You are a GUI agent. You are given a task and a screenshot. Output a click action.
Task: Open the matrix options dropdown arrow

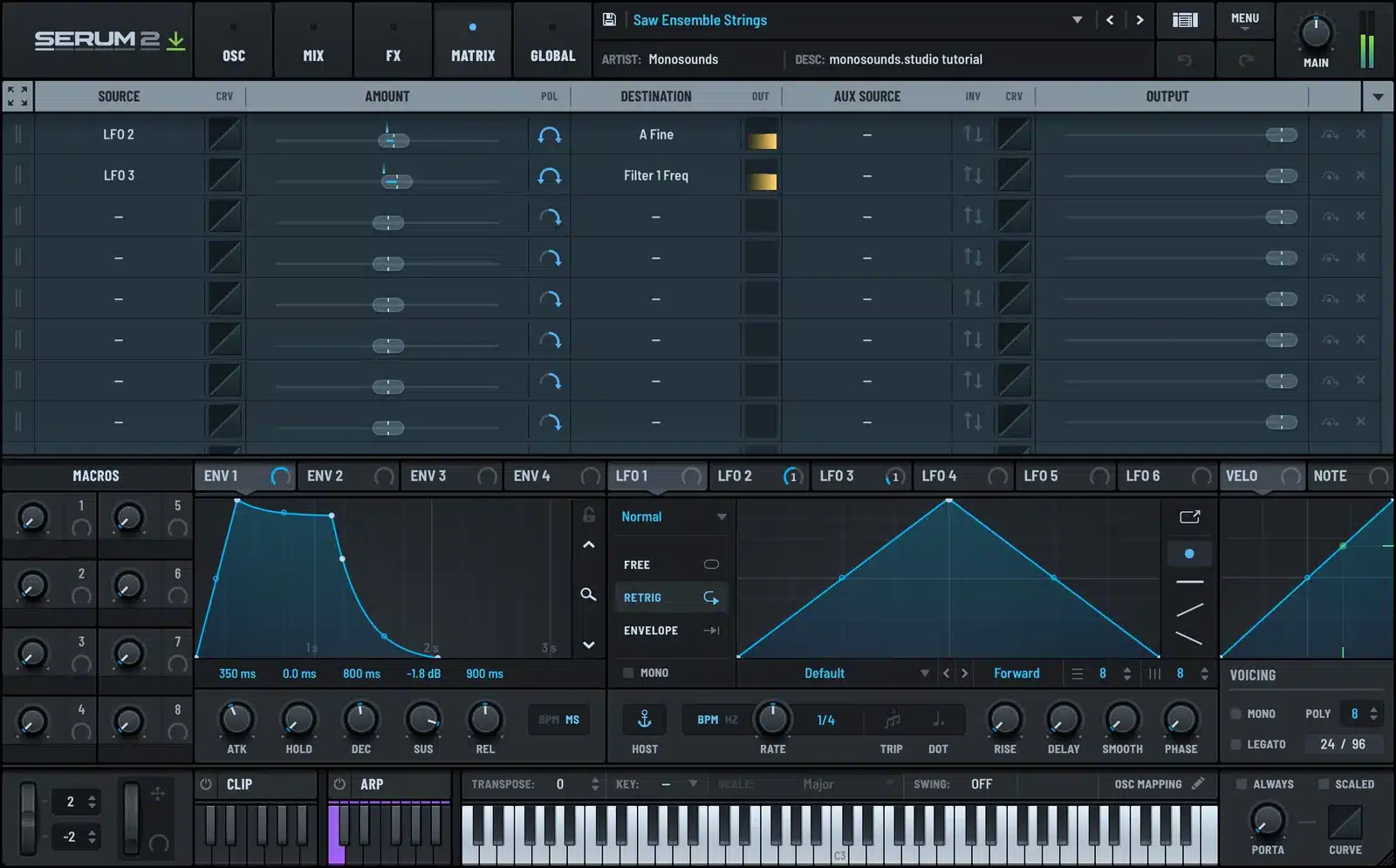click(x=1378, y=96)
